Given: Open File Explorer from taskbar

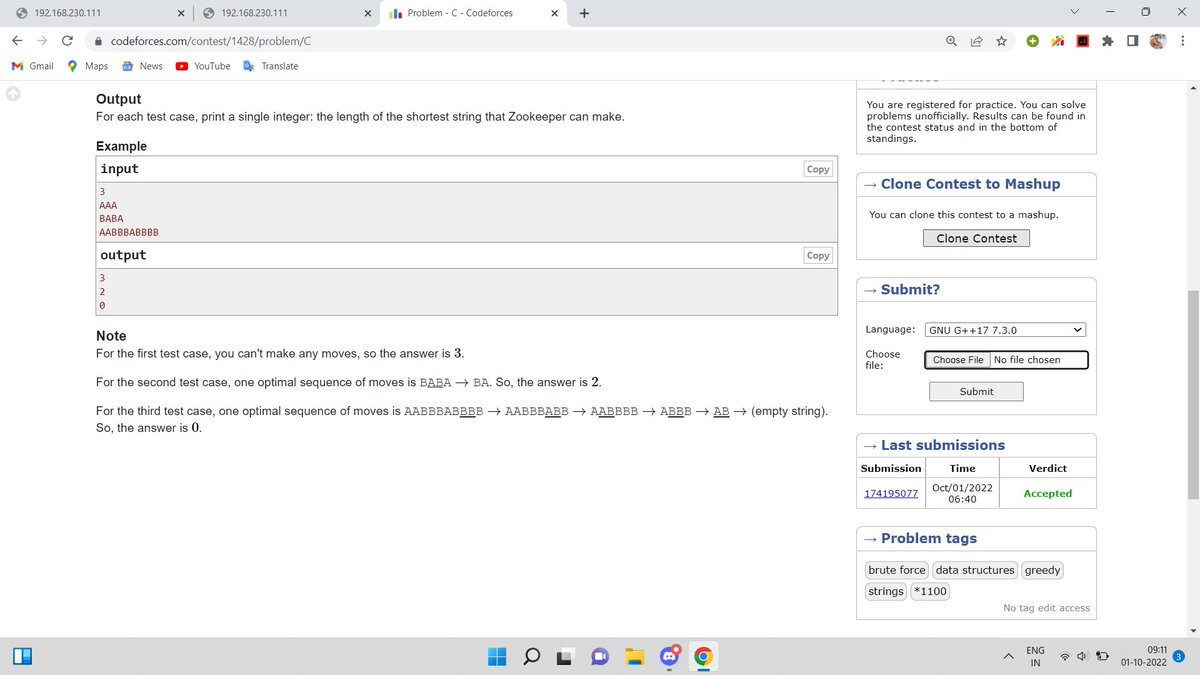Looking at the screenshot, I should click(634, 657).
